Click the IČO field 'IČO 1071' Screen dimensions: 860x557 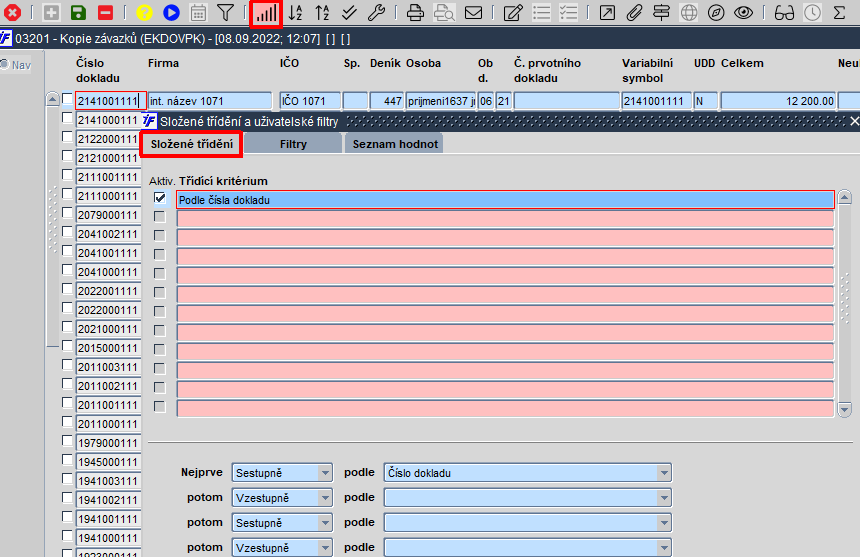pyautogui.click(x=310, y=101)
